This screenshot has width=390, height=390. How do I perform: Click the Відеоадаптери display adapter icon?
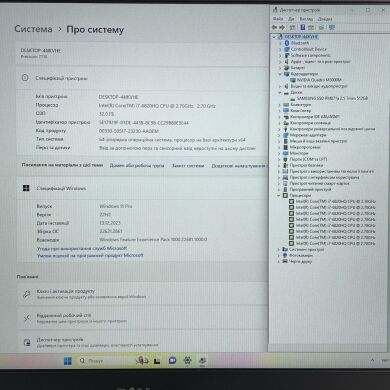pos(287,74)
